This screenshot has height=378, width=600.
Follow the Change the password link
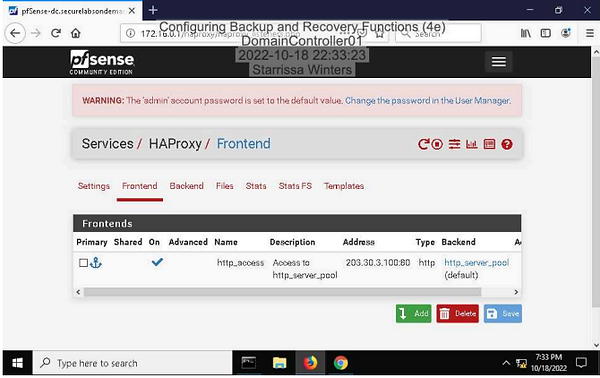[427, 101]
